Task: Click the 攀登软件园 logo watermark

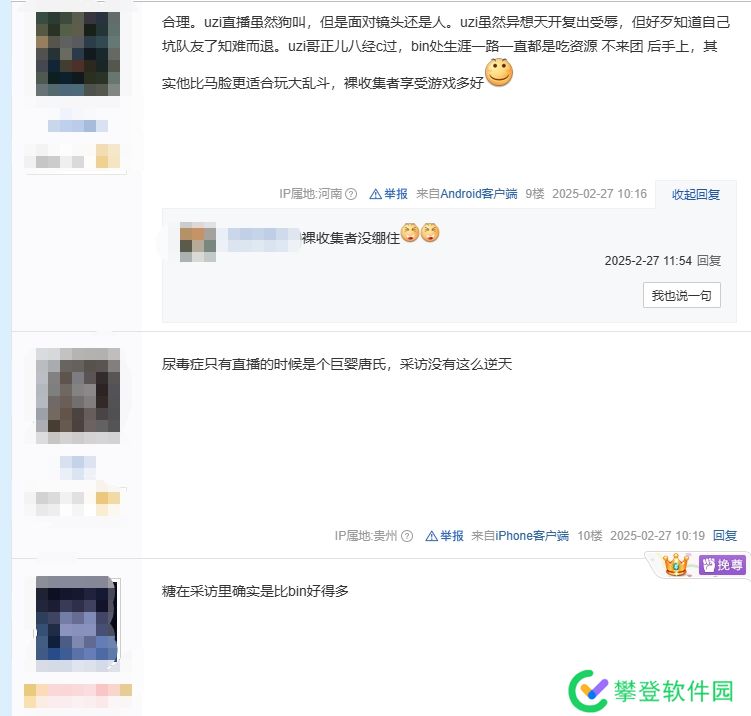Action: [651, 691]
